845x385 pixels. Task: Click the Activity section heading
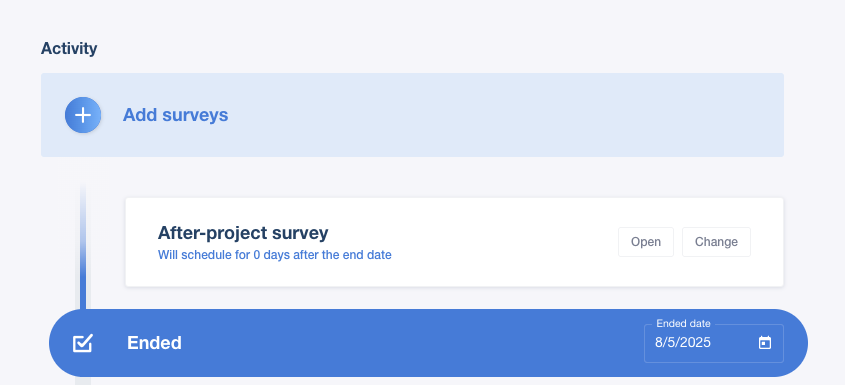[x=69, y=49]
